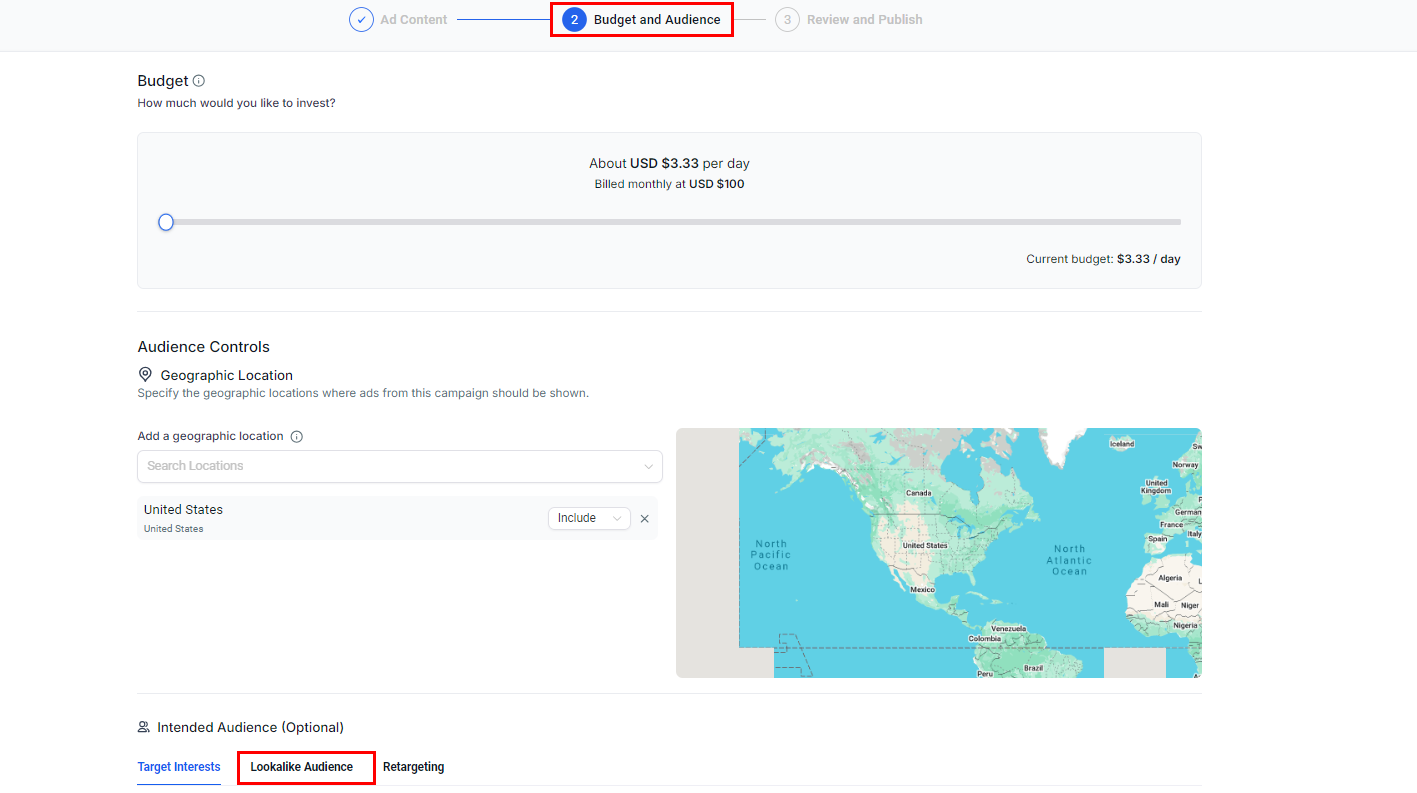Switch to the Target Interests tab
1417x793 pixels.
pyautogui.click(x=179, y=767)
